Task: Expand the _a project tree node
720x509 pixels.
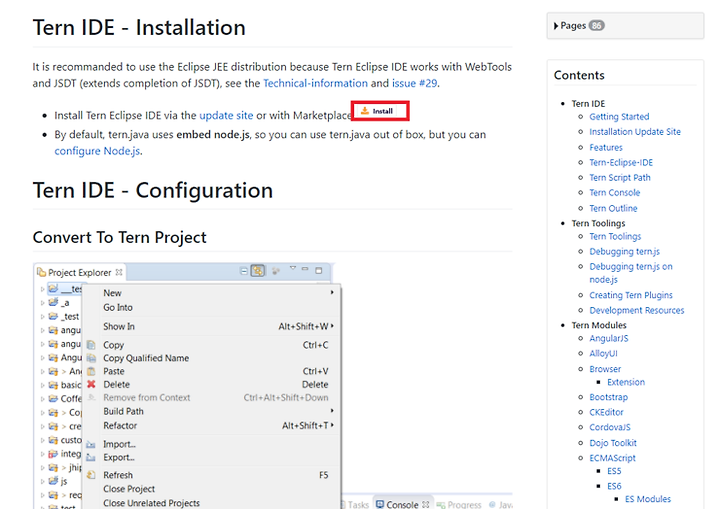Action: pos(42,303)
